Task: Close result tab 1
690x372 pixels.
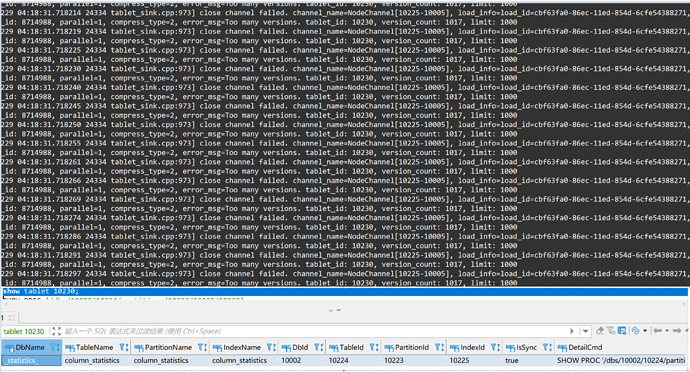Action: pos(12,317)
